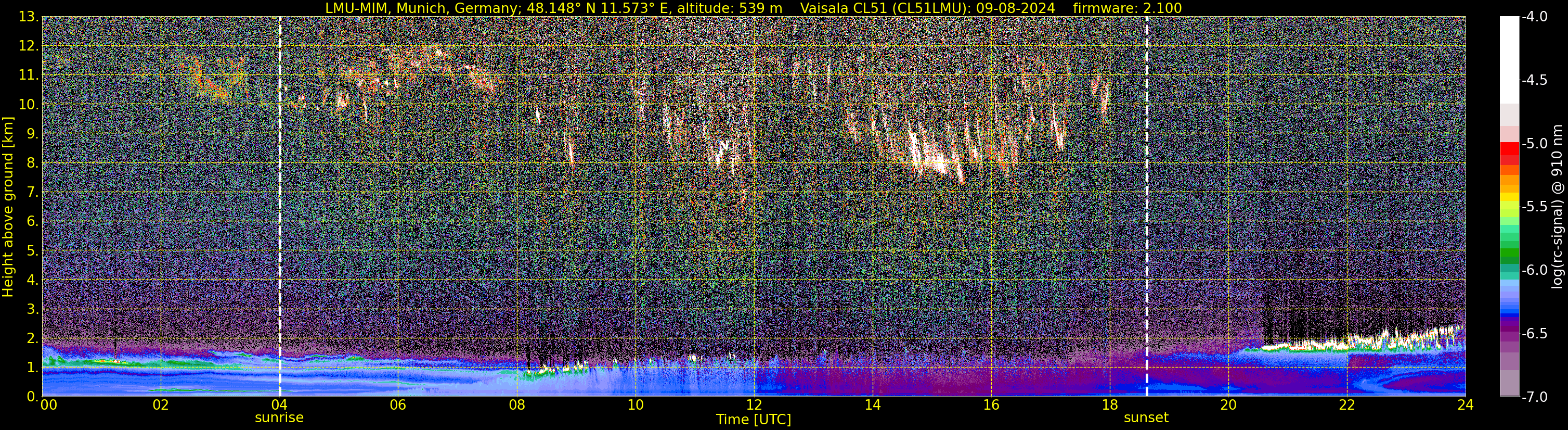Click the time axis tick label '20'
This screenshot has height=430, width=1568.
[1228, 405]
